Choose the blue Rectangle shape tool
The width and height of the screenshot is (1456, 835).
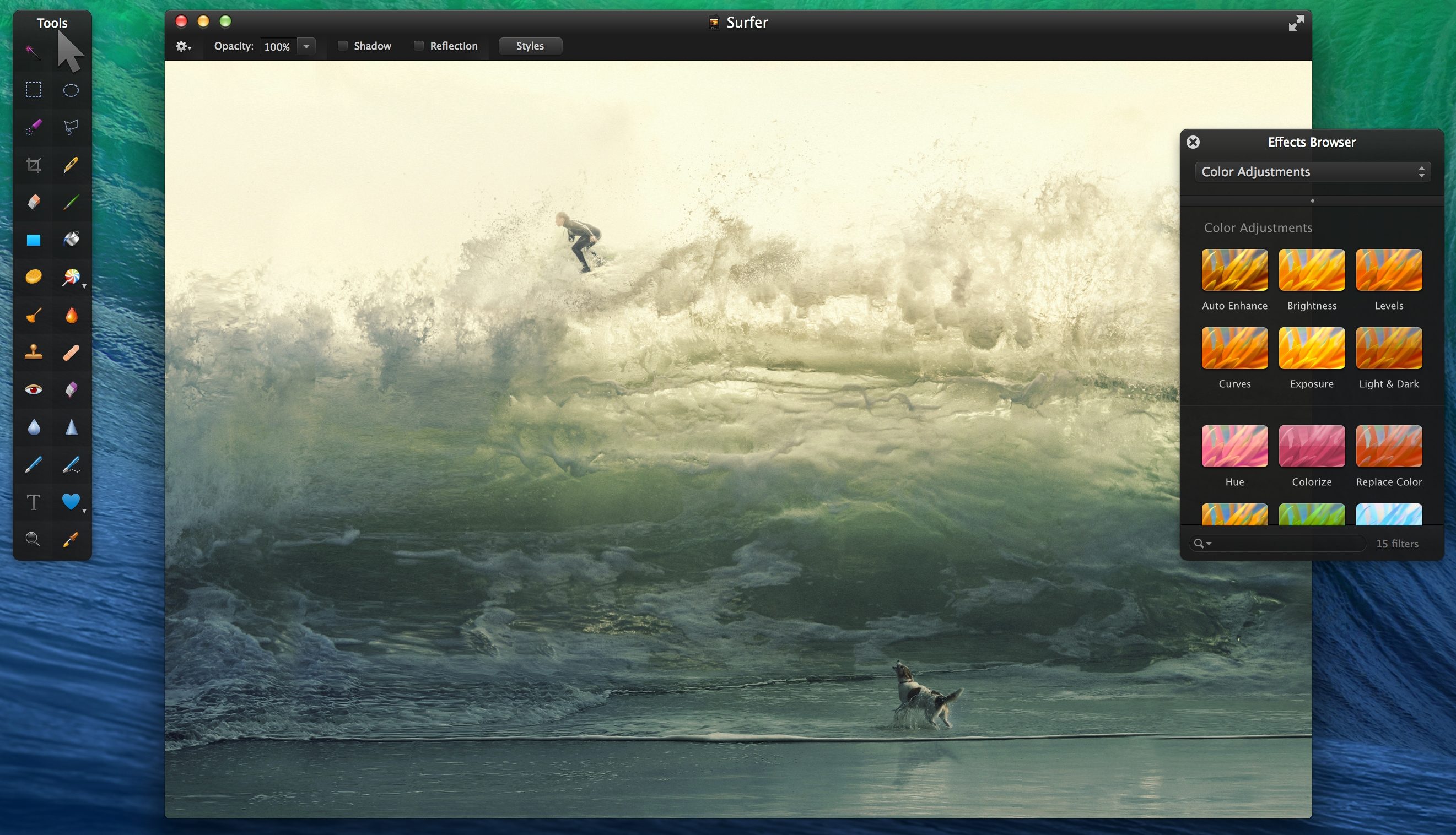(x=33, y=240)
